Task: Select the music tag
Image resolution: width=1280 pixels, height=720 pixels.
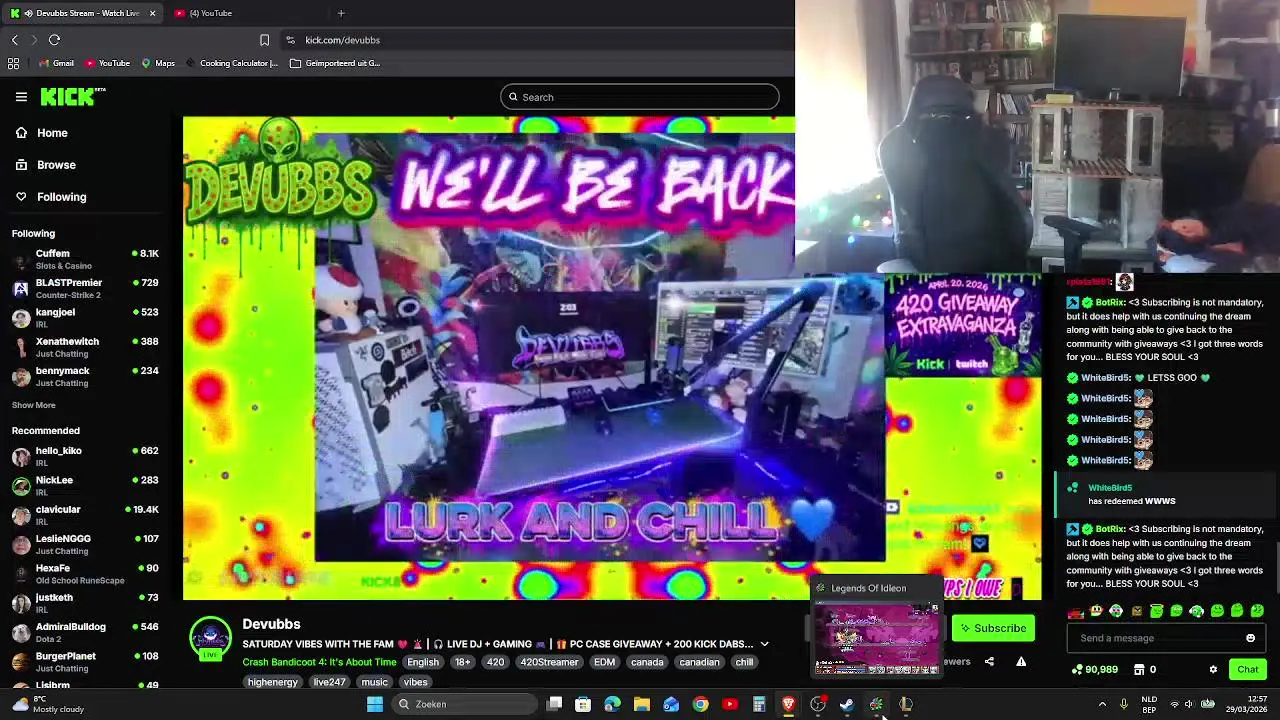Action: 374,682
